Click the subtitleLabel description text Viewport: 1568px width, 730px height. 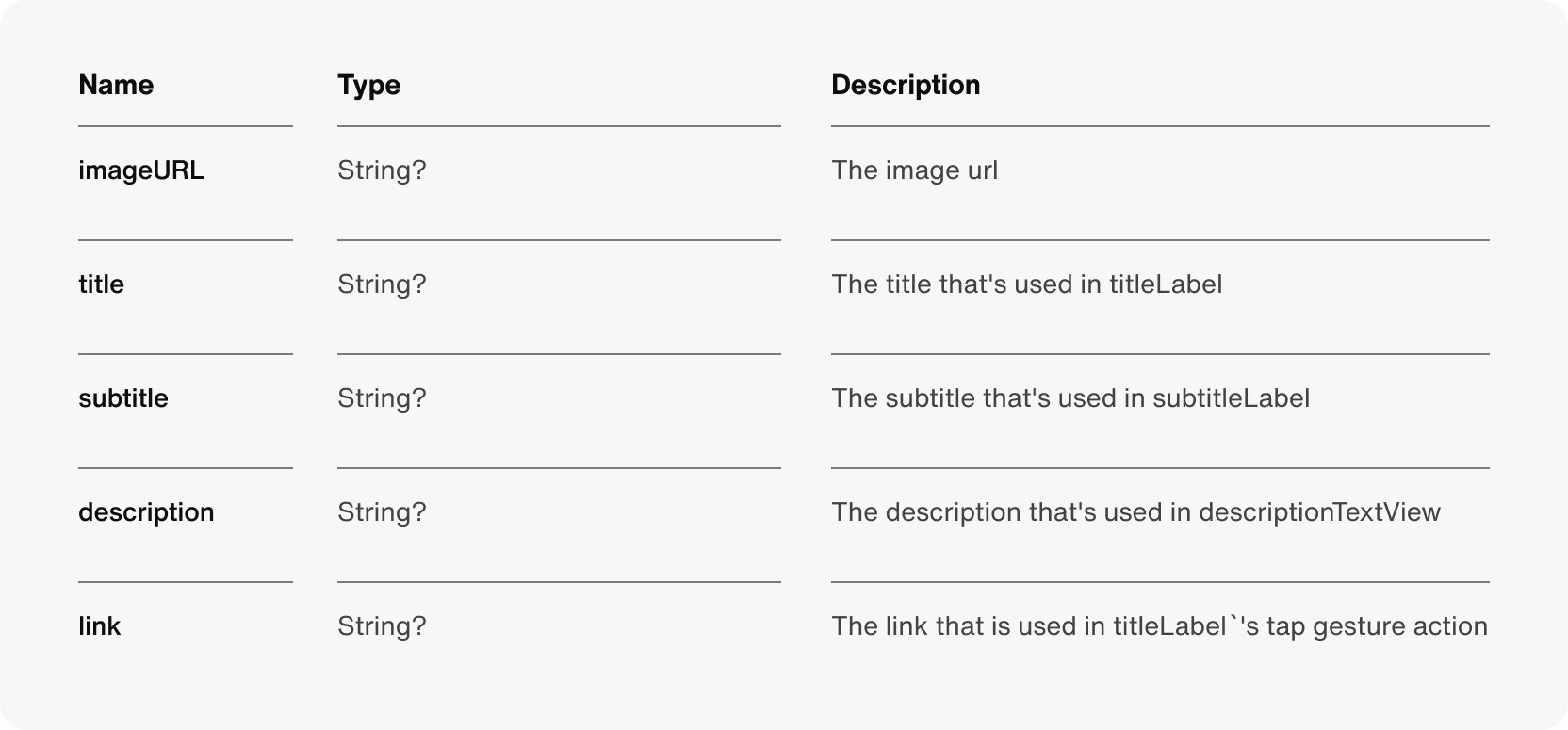coord(1070,398)
